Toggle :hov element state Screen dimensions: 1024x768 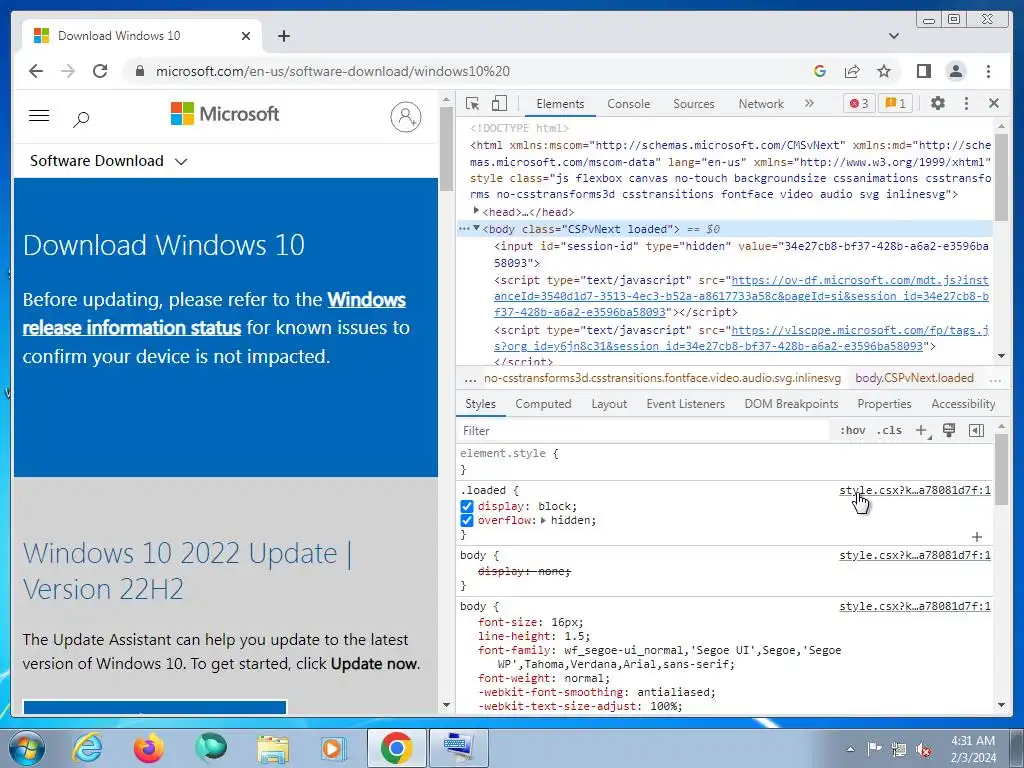tap(852, 430)
